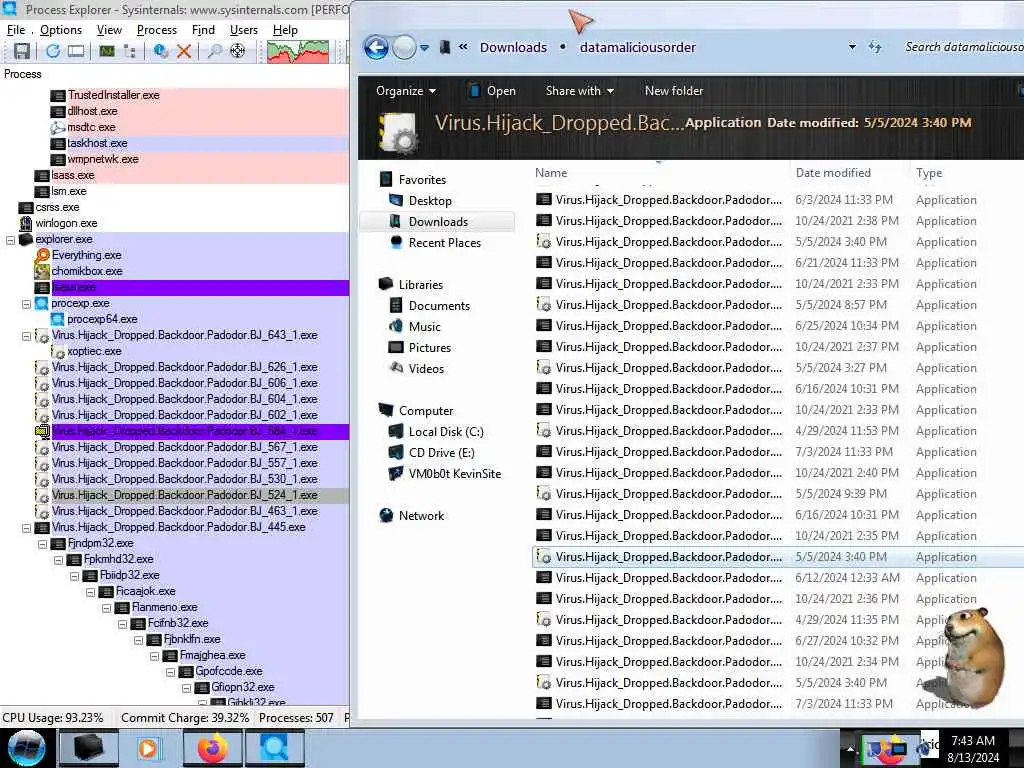Click the New folder button
The height and width of the screenshot is (768, 1024).
[674, 91]
